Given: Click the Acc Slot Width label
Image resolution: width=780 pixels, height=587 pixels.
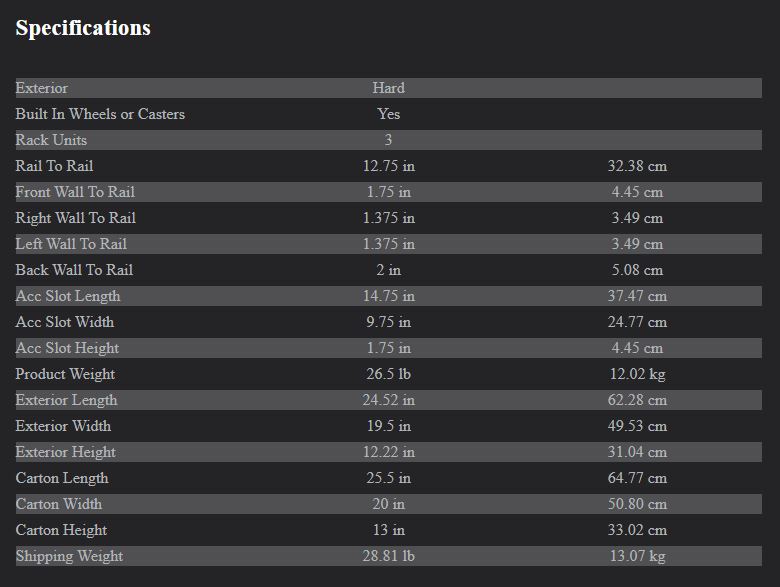Looking at the screenshot, I should (x=65, y=322).
